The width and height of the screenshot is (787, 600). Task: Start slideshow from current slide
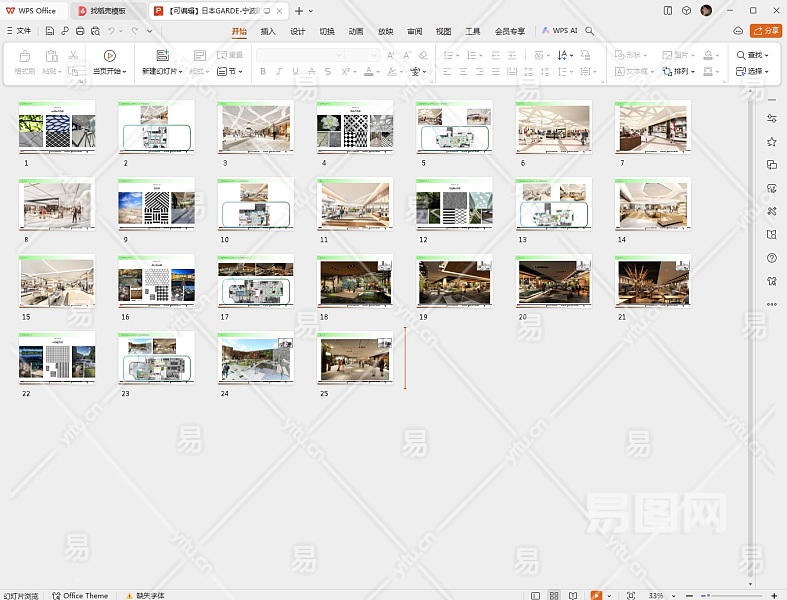pyautogui.click(x=109, y=56)
